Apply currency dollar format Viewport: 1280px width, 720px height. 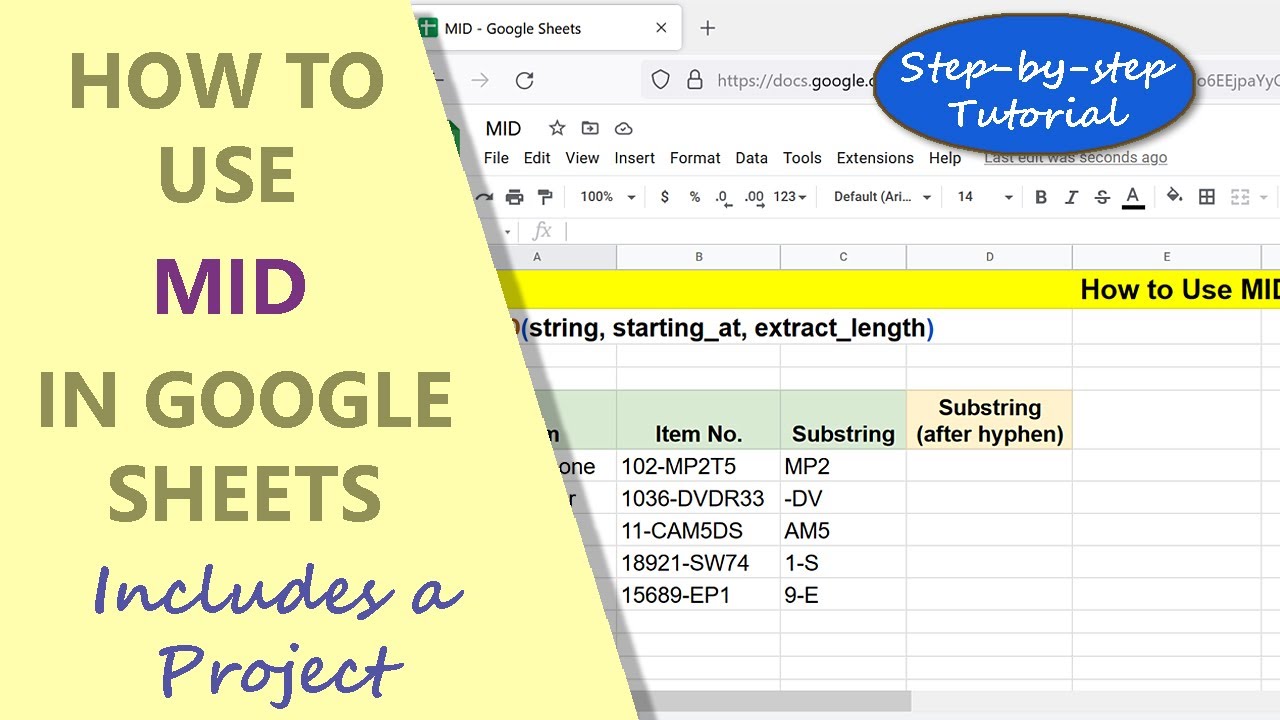pyautogui.click(x=665, y=197)
